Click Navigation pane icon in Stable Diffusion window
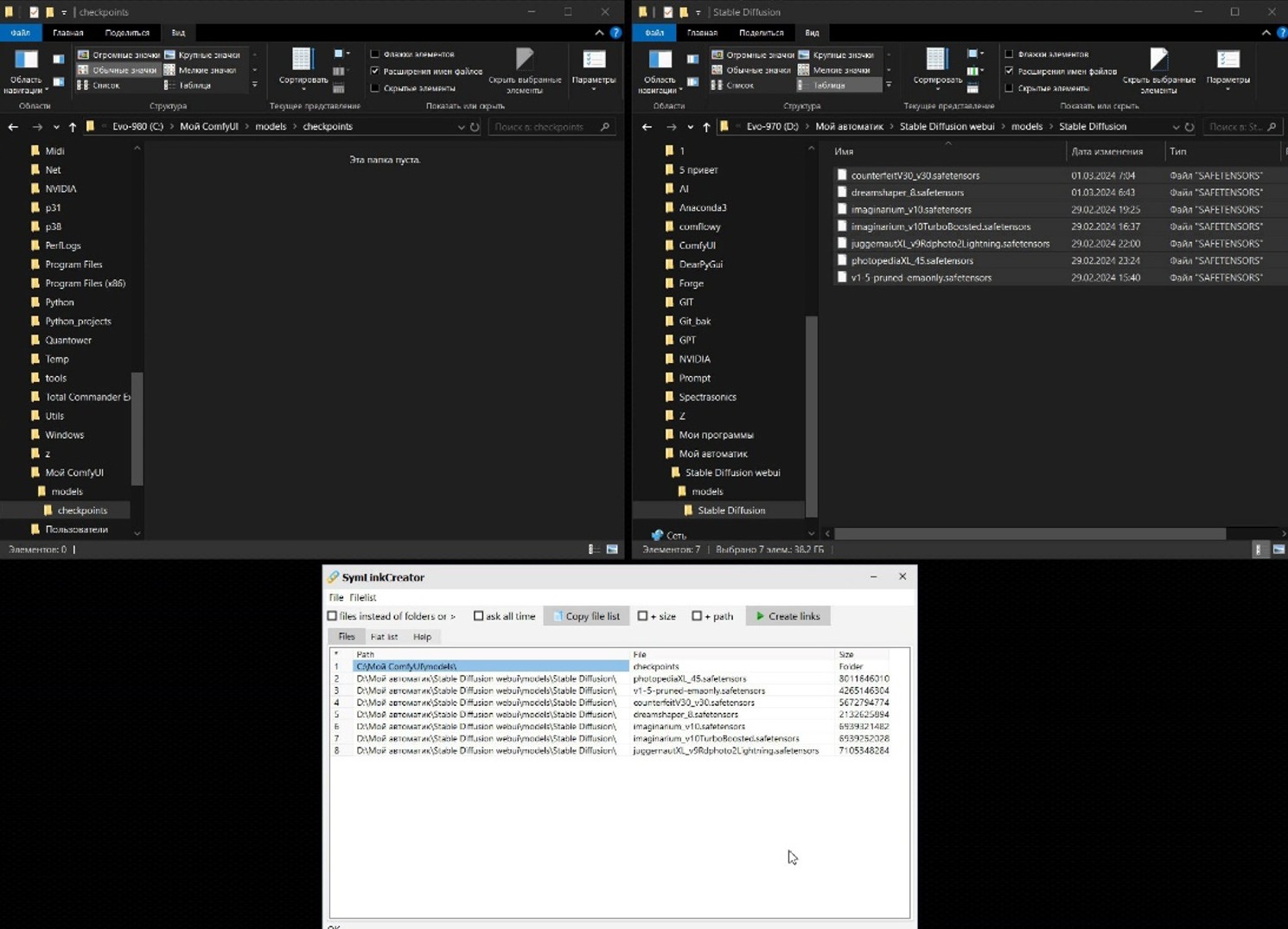 660,60
